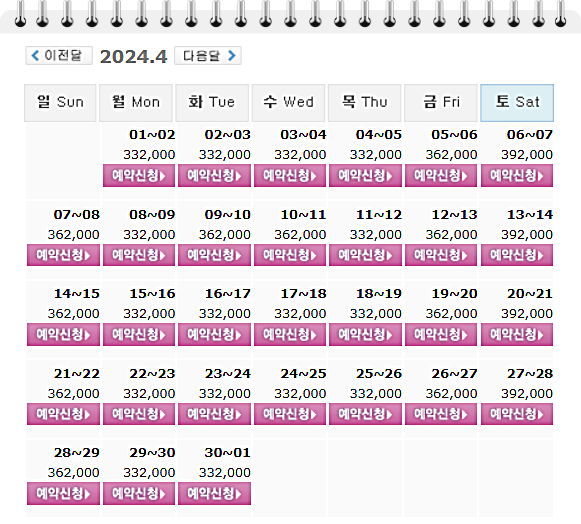Click date label 13~14
The image size is (581, 524).
pos(529,215)
